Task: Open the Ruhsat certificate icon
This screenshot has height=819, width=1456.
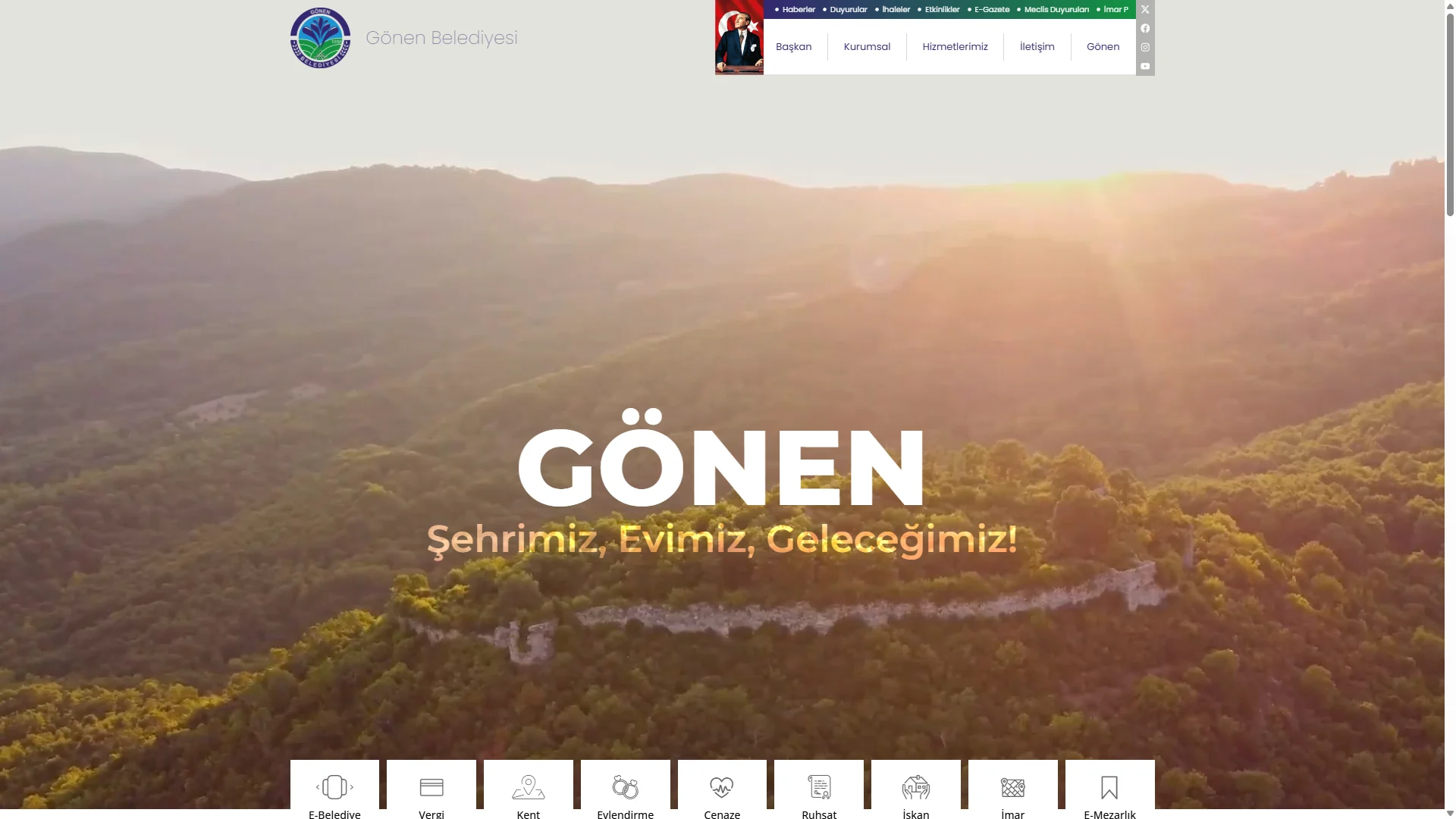Action: tap(818, 787)
